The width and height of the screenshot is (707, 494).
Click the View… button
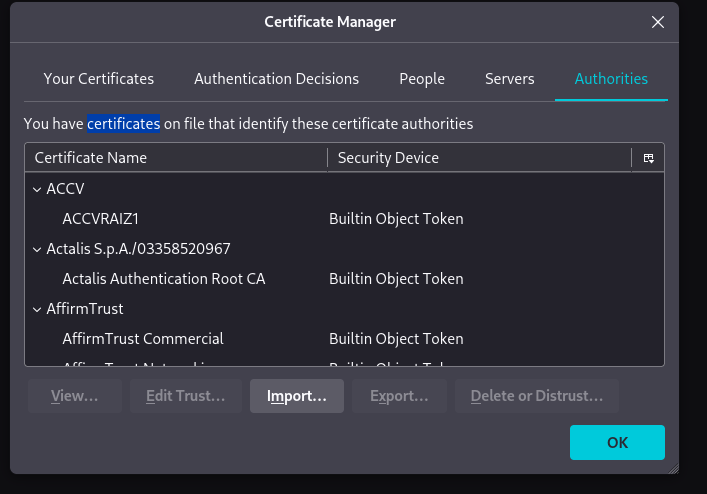coord(75,396)
